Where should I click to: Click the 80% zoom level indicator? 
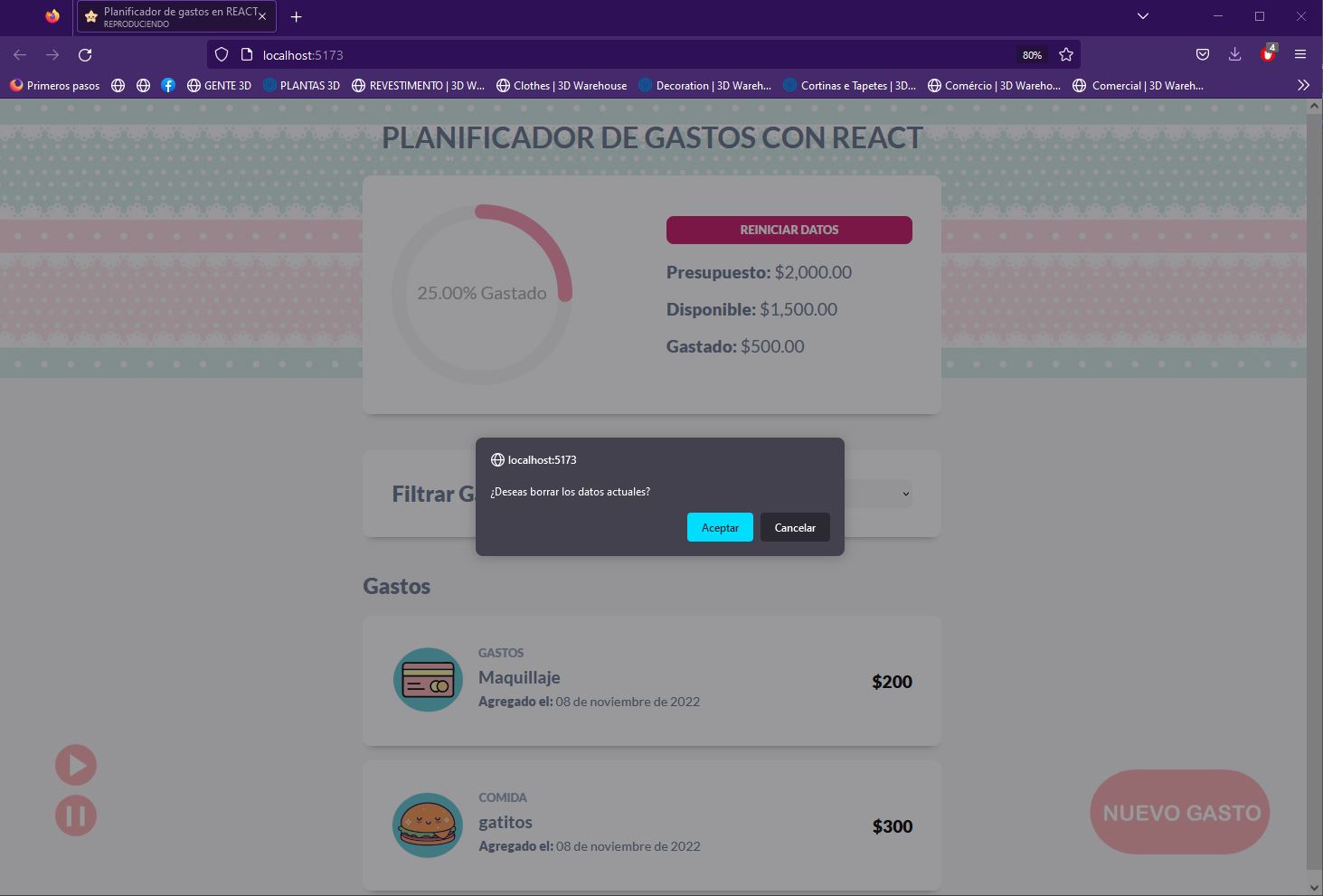[x=1032, y=55]
